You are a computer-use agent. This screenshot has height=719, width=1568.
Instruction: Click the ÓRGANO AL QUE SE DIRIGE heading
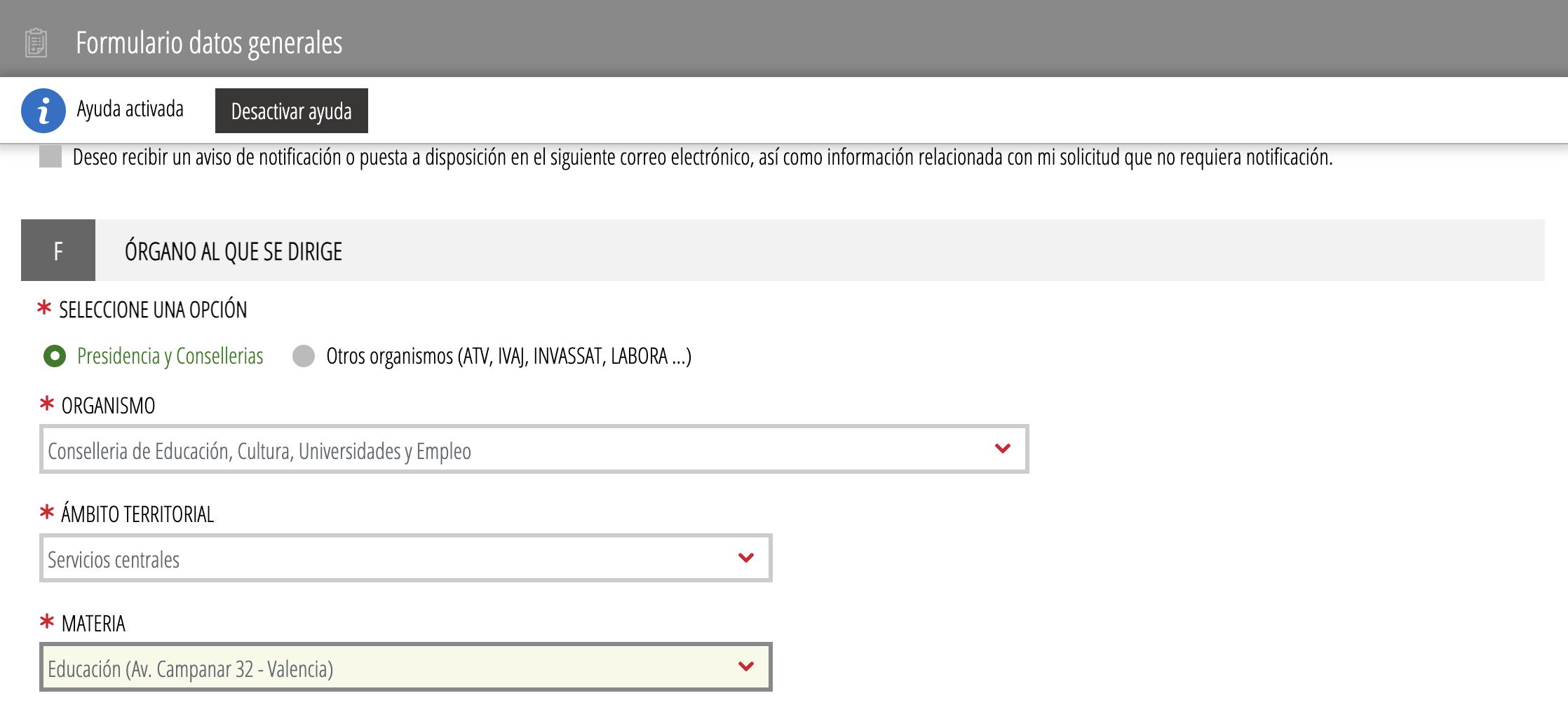click(234, 252)
